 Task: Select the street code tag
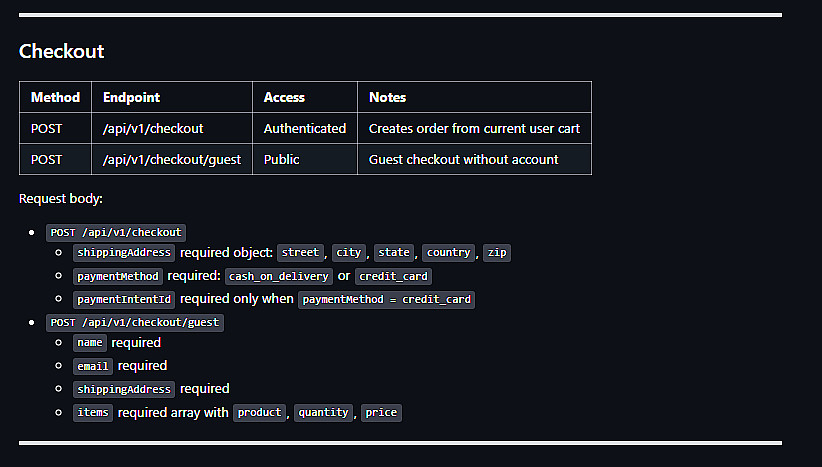(x=300, y=253)
